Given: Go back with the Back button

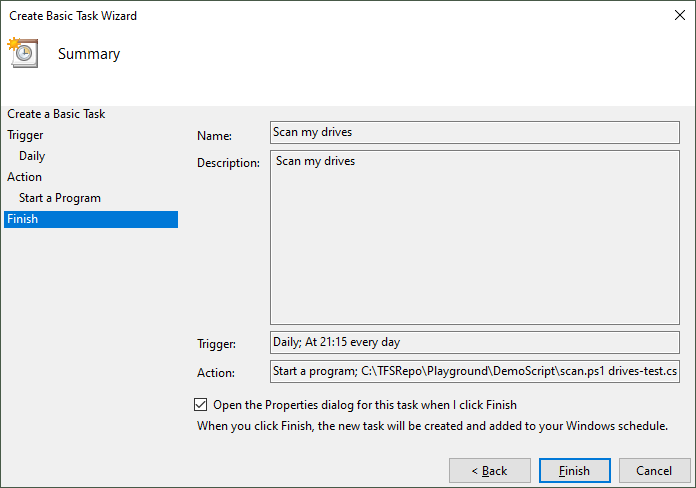Looking at the screenshot, I should point(490,470).
